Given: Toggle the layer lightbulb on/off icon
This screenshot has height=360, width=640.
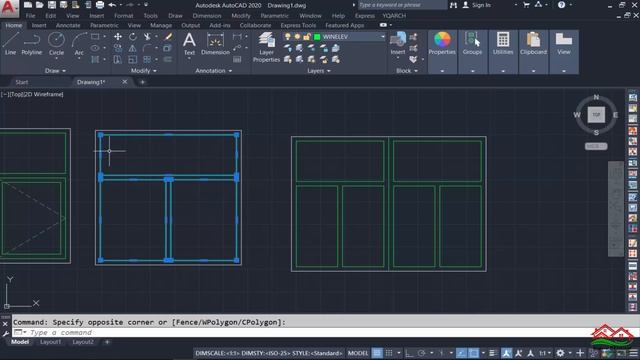Looking at the screenshot, I should point(288,37).
